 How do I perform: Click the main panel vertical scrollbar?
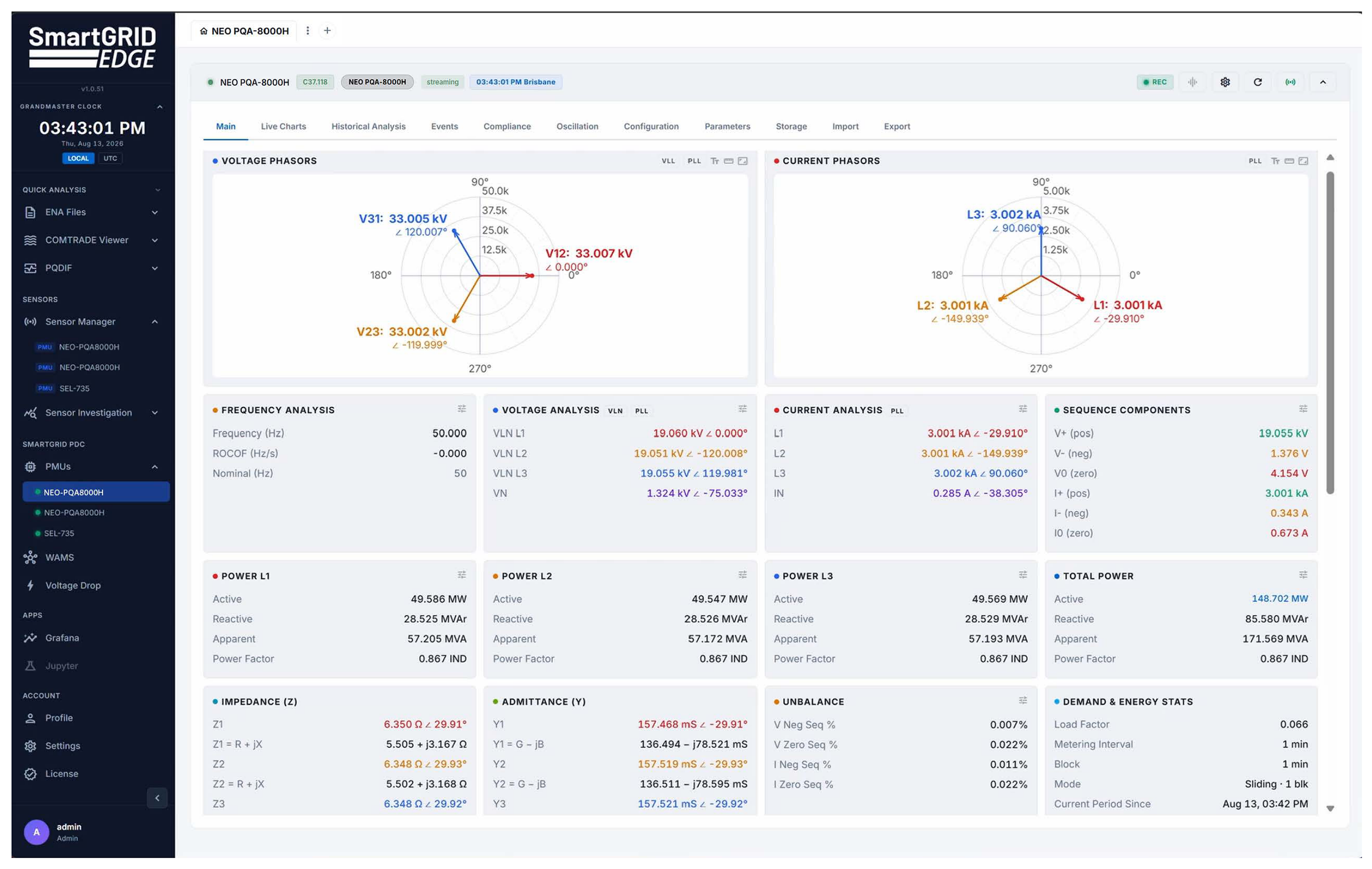pos(1330,332)
